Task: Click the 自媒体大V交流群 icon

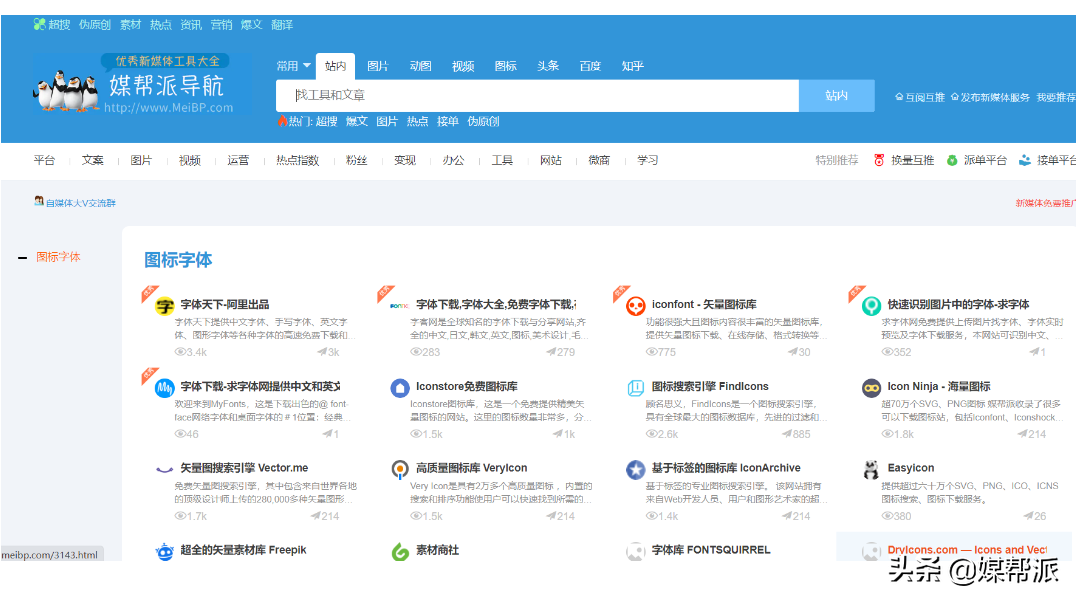Action: point(39,201)
